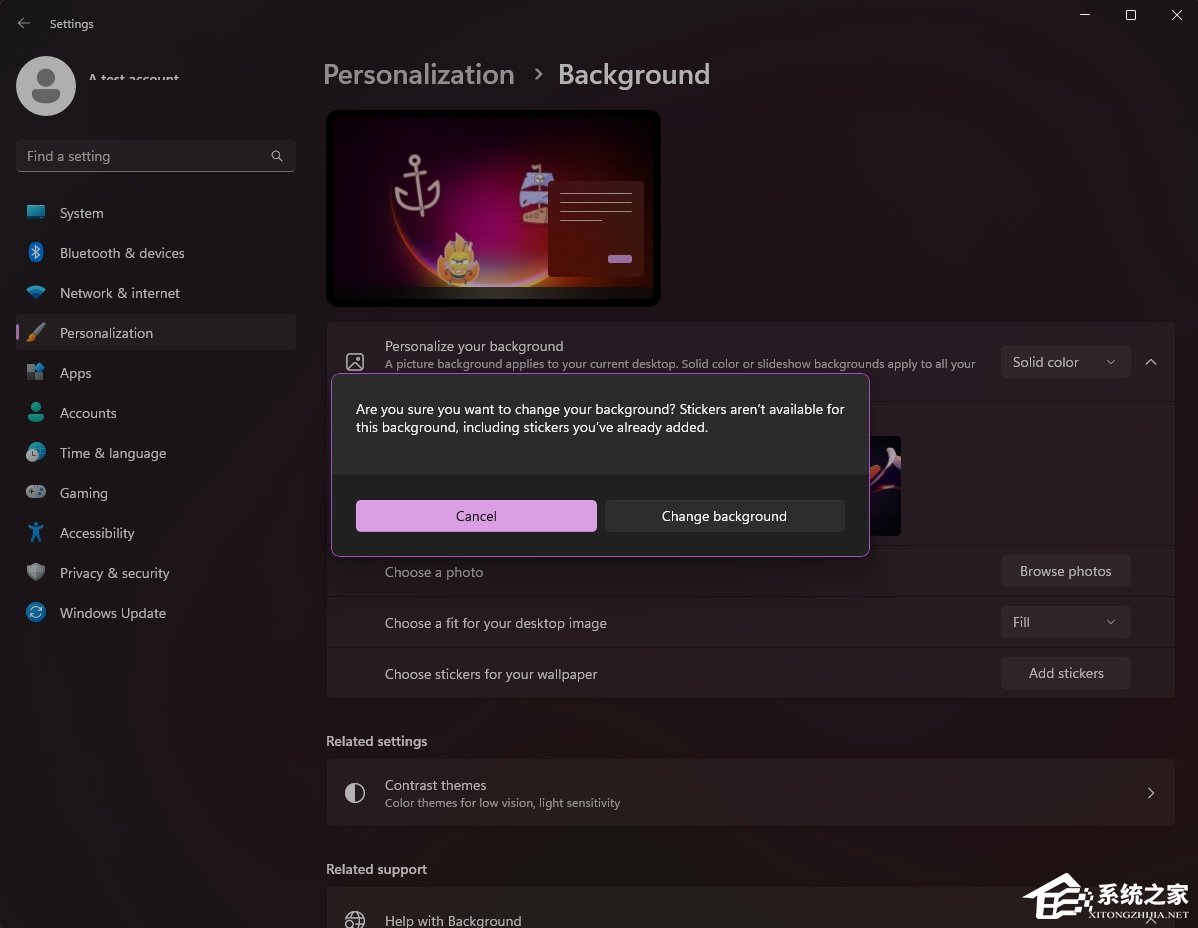
Task: Click the Contrast themes half-circle icon
Action: pos(355,793)
